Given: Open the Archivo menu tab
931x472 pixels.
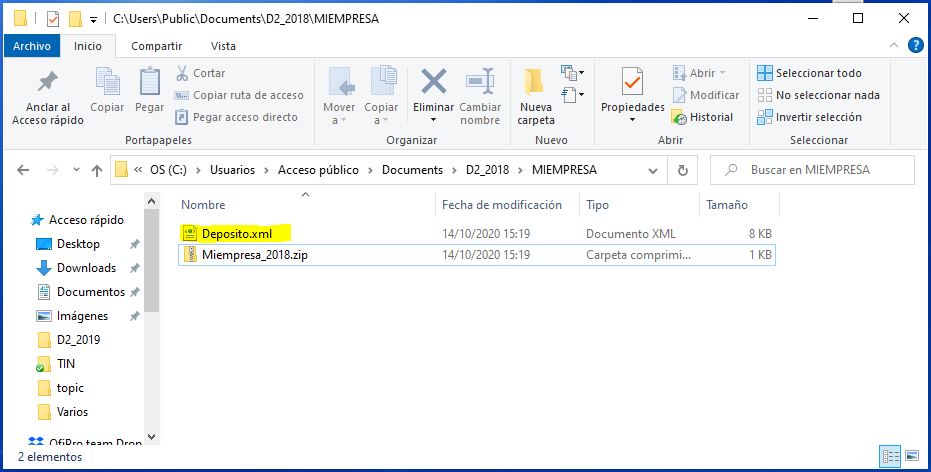Looking at the screenshot, I should (31, 46).
